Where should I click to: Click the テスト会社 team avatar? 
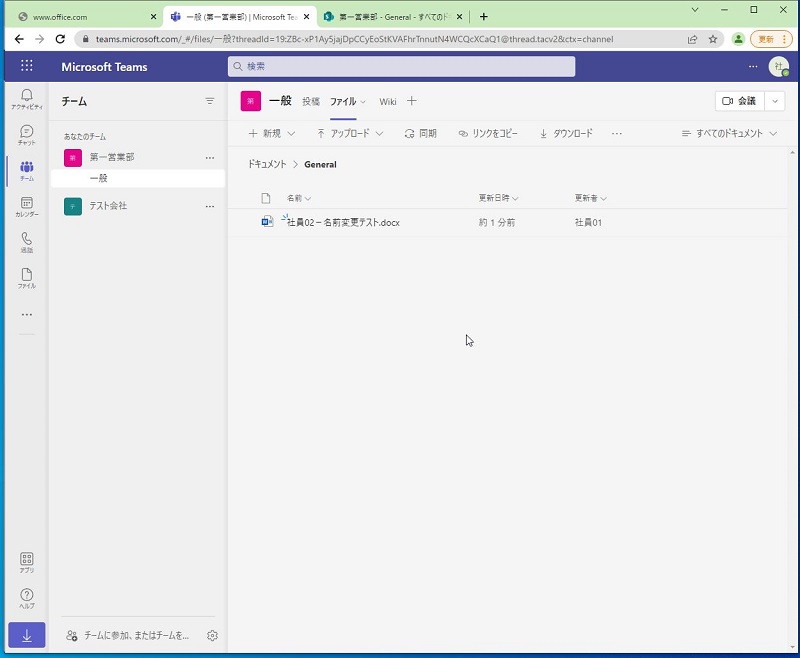[72, 206]
